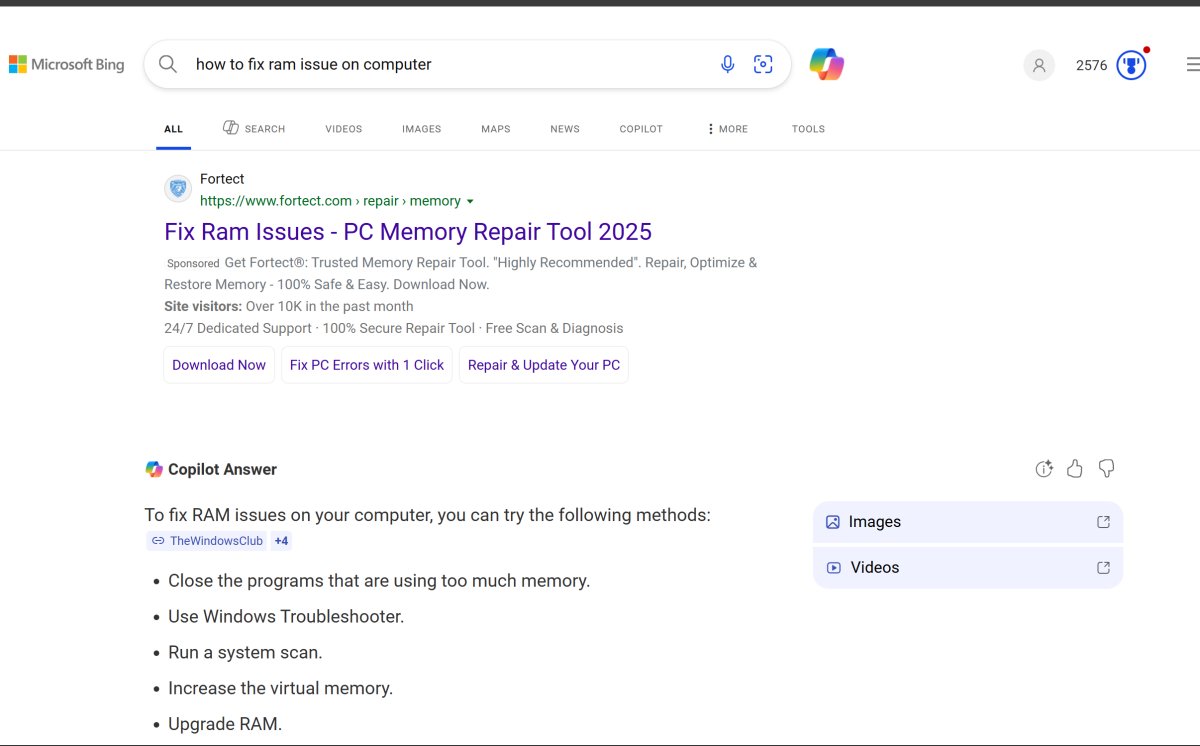Expand Fortect URL dropdown arrow
The width and height of the screenshot is (1200, 746).
pos(470,201)
